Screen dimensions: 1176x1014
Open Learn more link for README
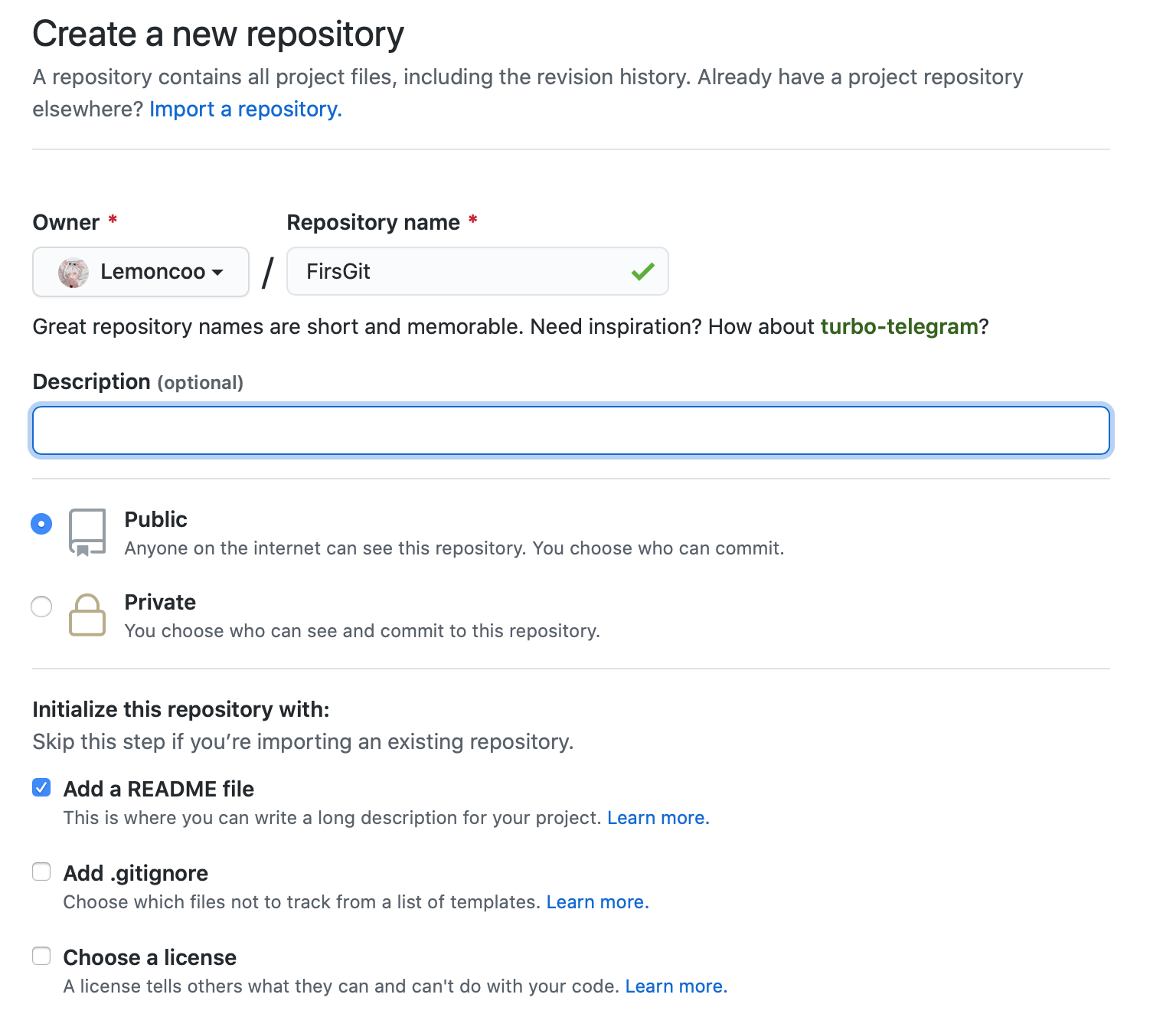tap(658, 818)
